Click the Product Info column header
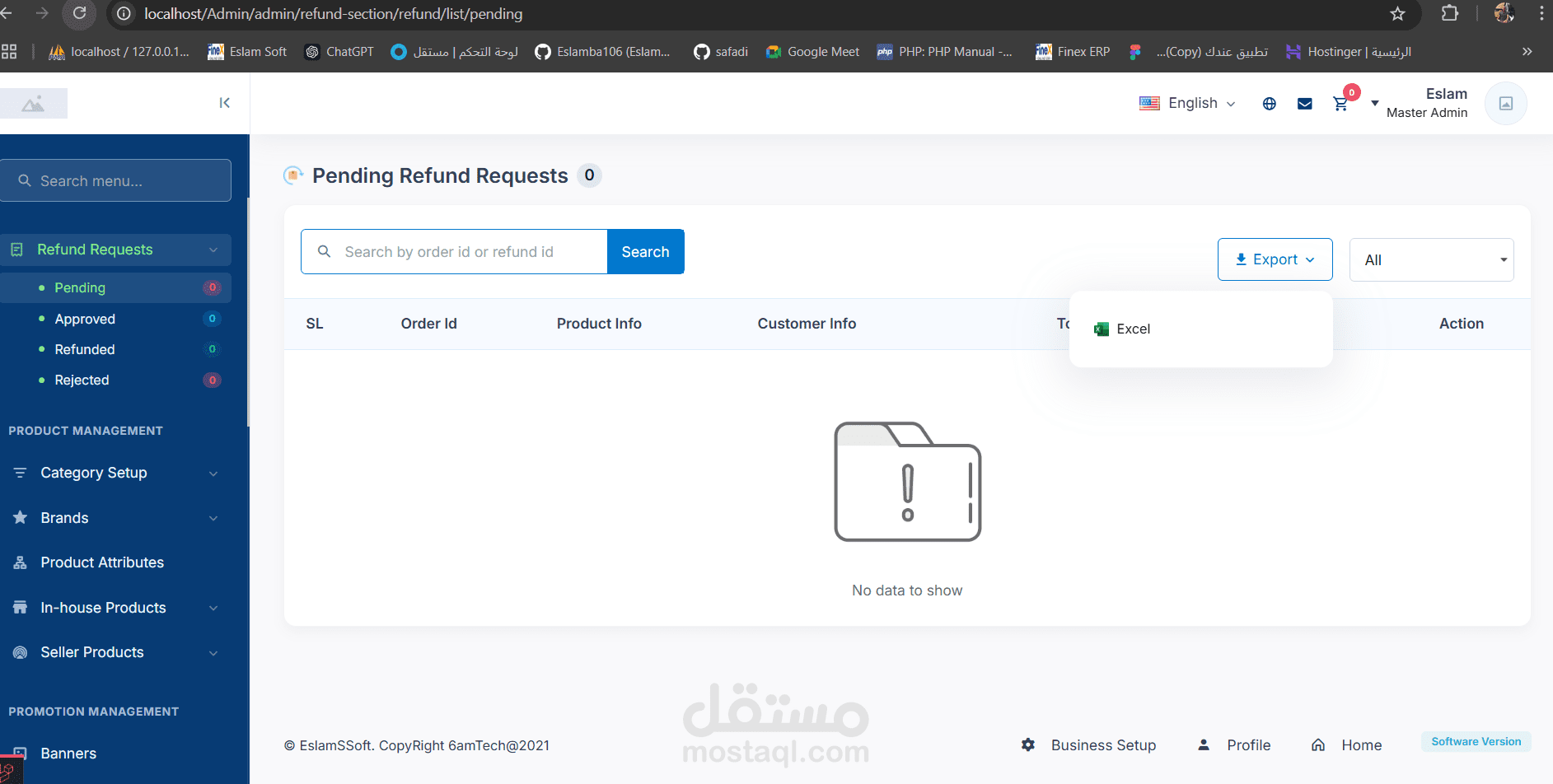This screenshot has height=784, width=1553. pos(599,324)
